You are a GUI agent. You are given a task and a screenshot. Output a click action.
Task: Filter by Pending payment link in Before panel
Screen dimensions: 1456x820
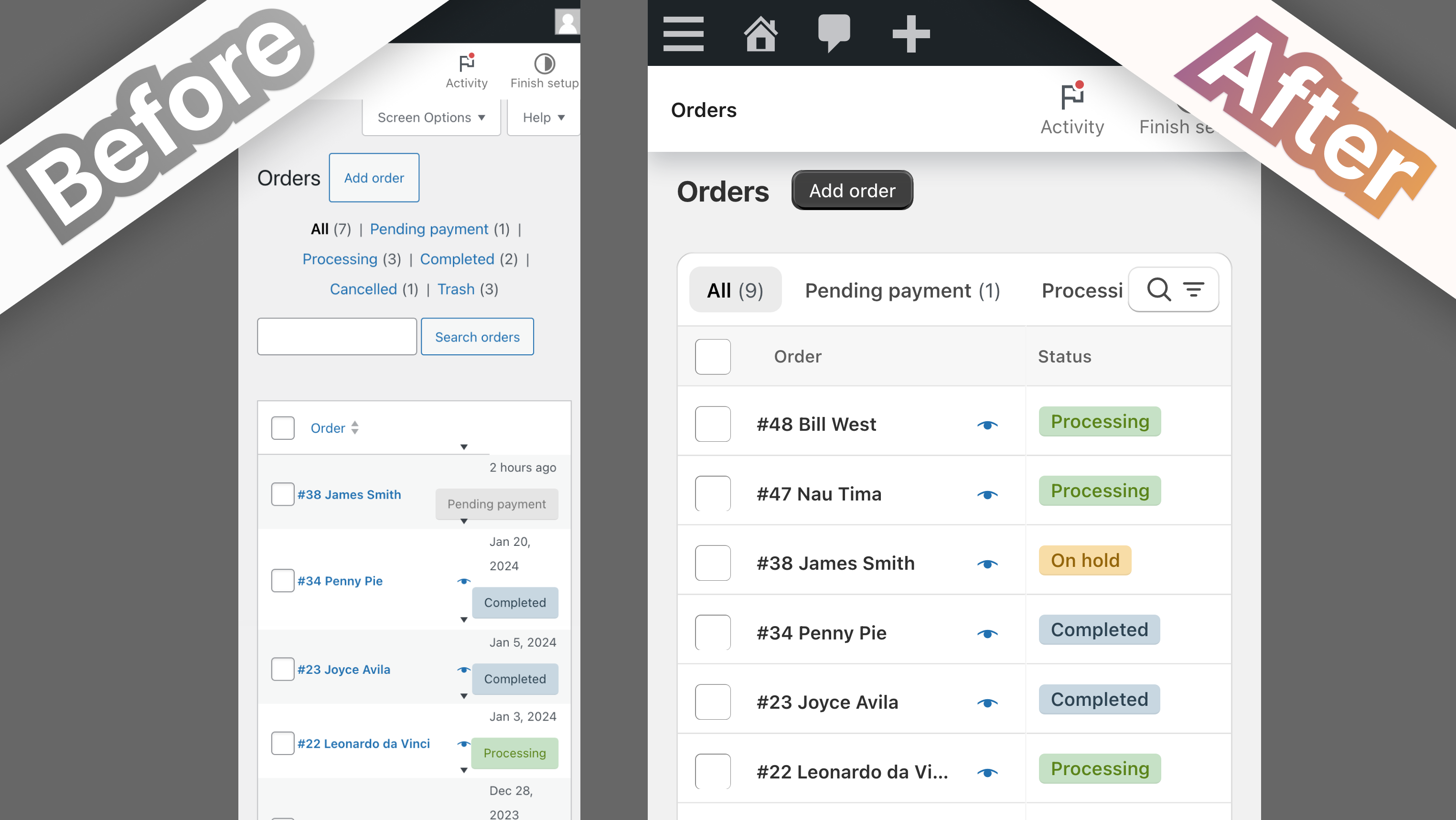tap(429, 229)
